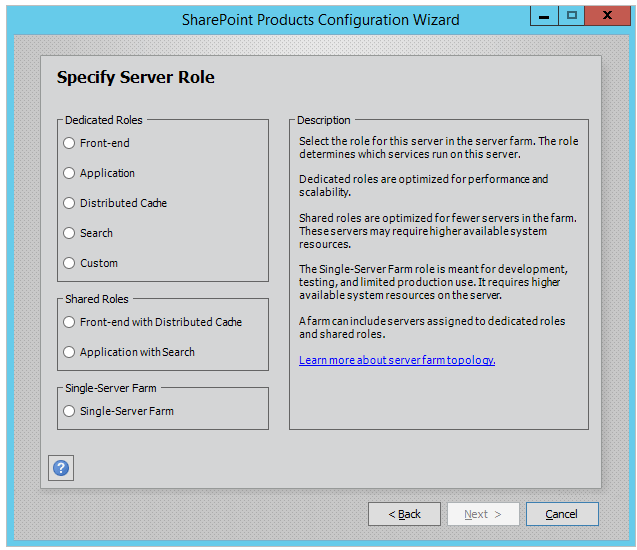Click the paragraph starting 'Shared roles are optimized'
Viewport: 637px width, 550px height.
point(438,231)
